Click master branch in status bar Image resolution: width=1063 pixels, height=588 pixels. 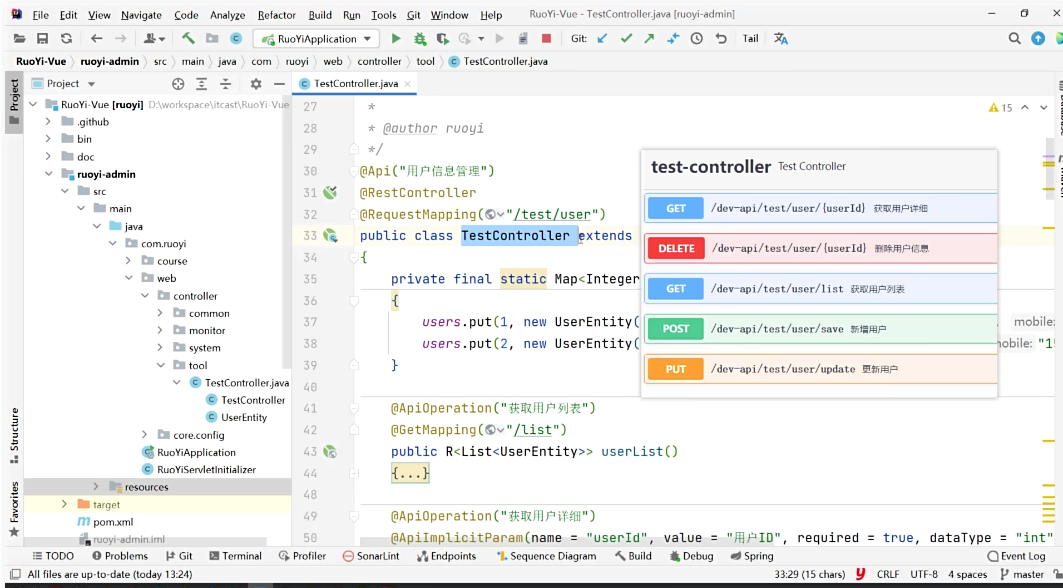(1022, 574)
